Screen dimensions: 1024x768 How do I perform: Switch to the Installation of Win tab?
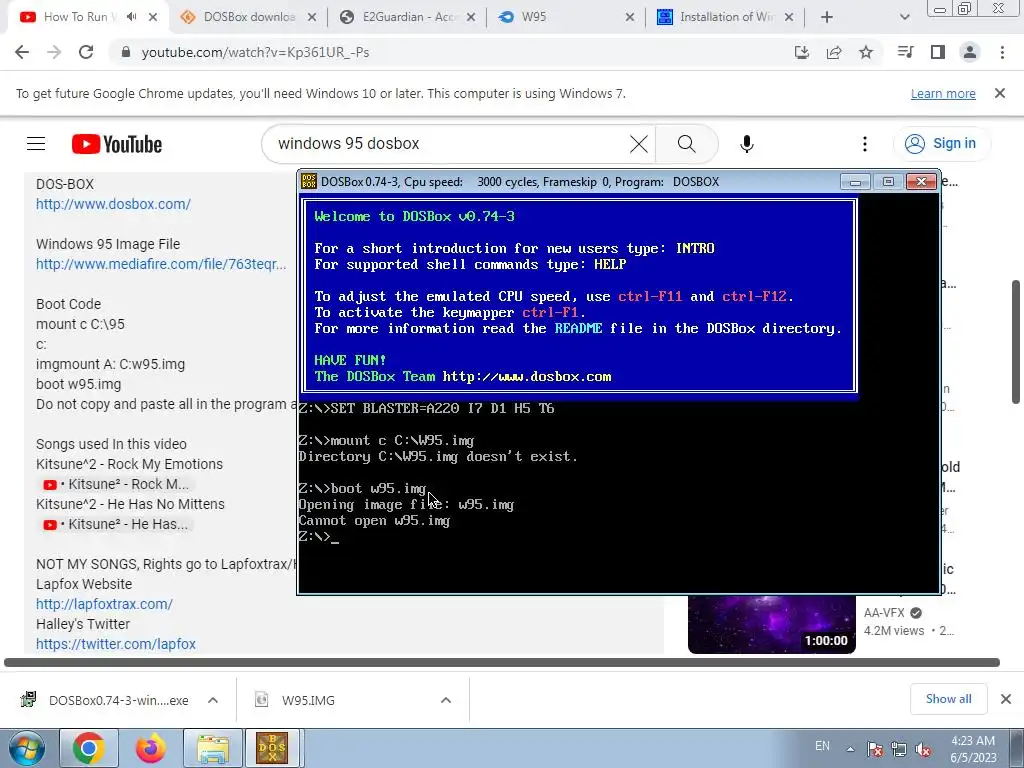point(726,17)
